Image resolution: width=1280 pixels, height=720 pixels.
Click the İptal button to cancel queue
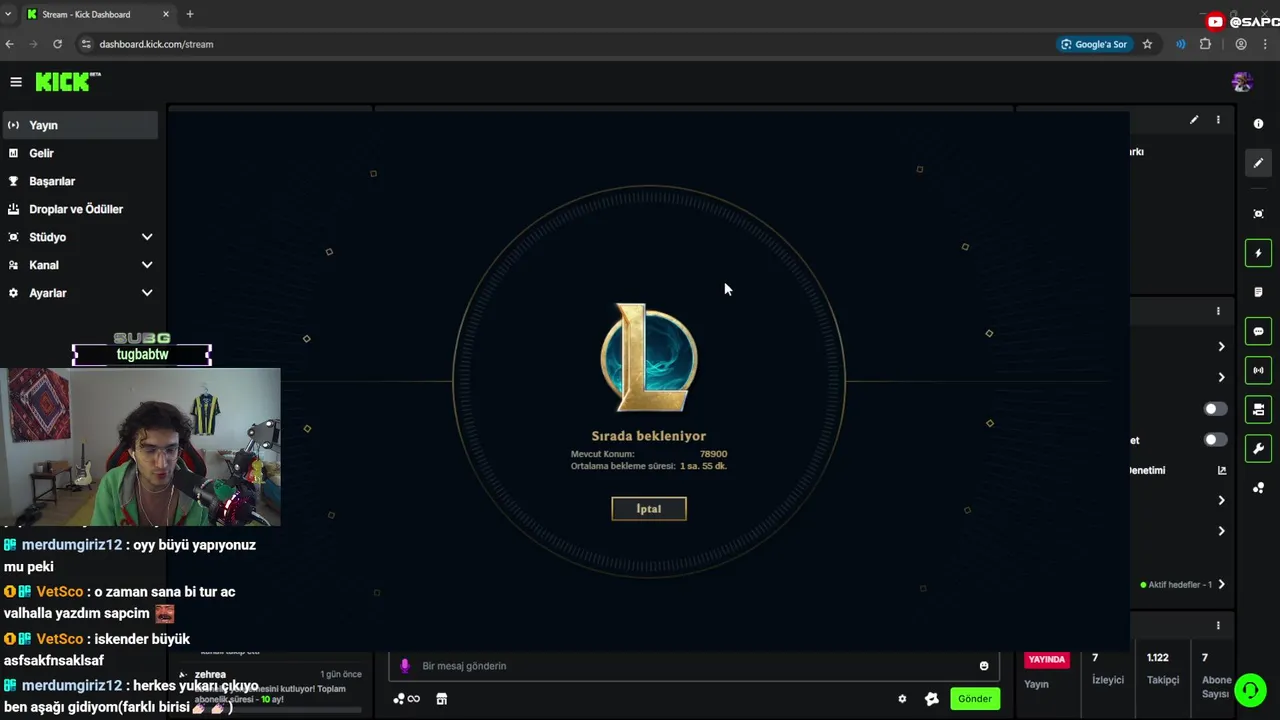[649, 509]
